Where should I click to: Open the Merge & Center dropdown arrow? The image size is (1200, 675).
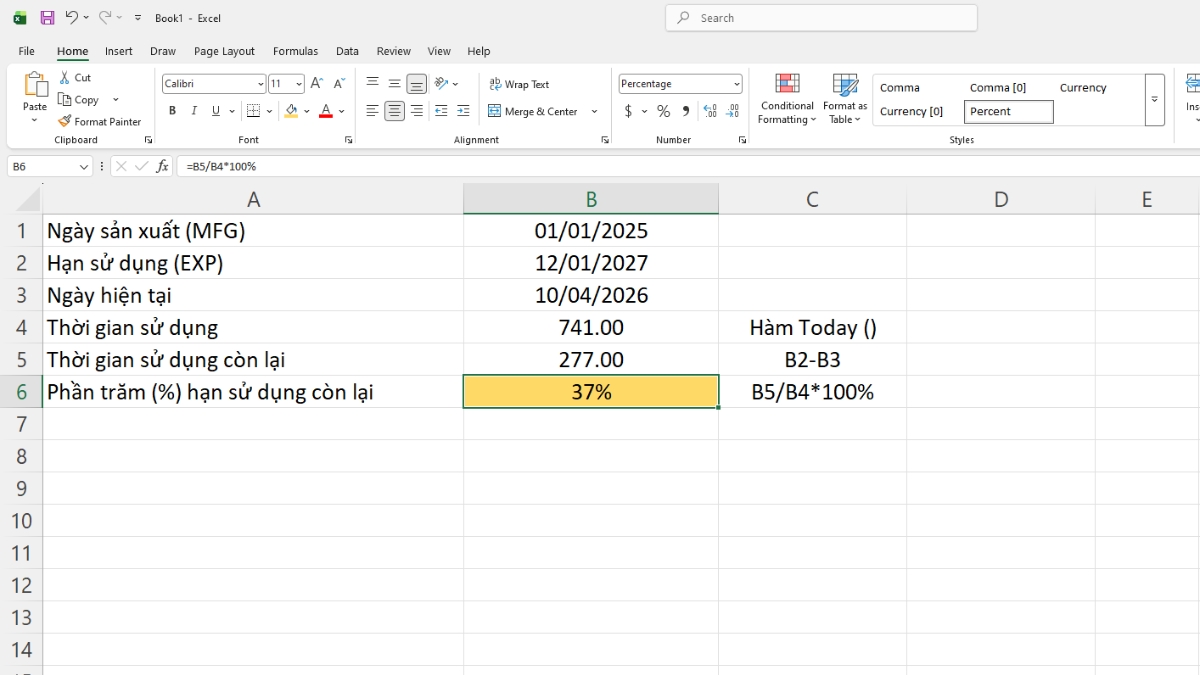[x=596, y=111]
